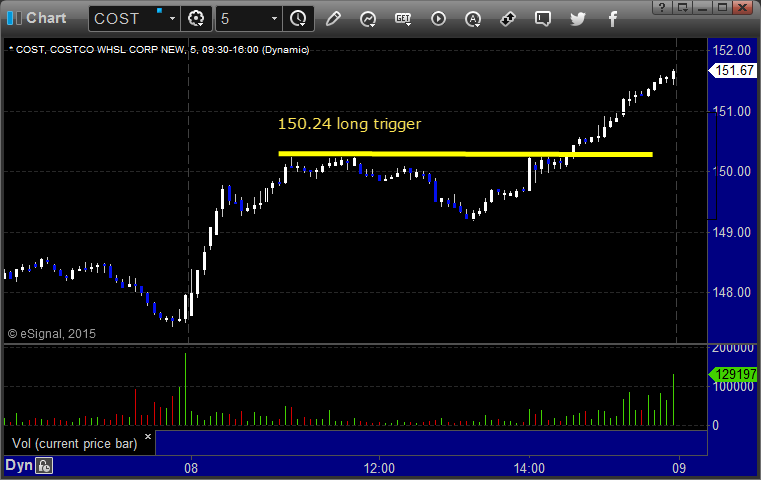
Task: Click the 149.00 price axis label
Action: click(x=732, y=232)
